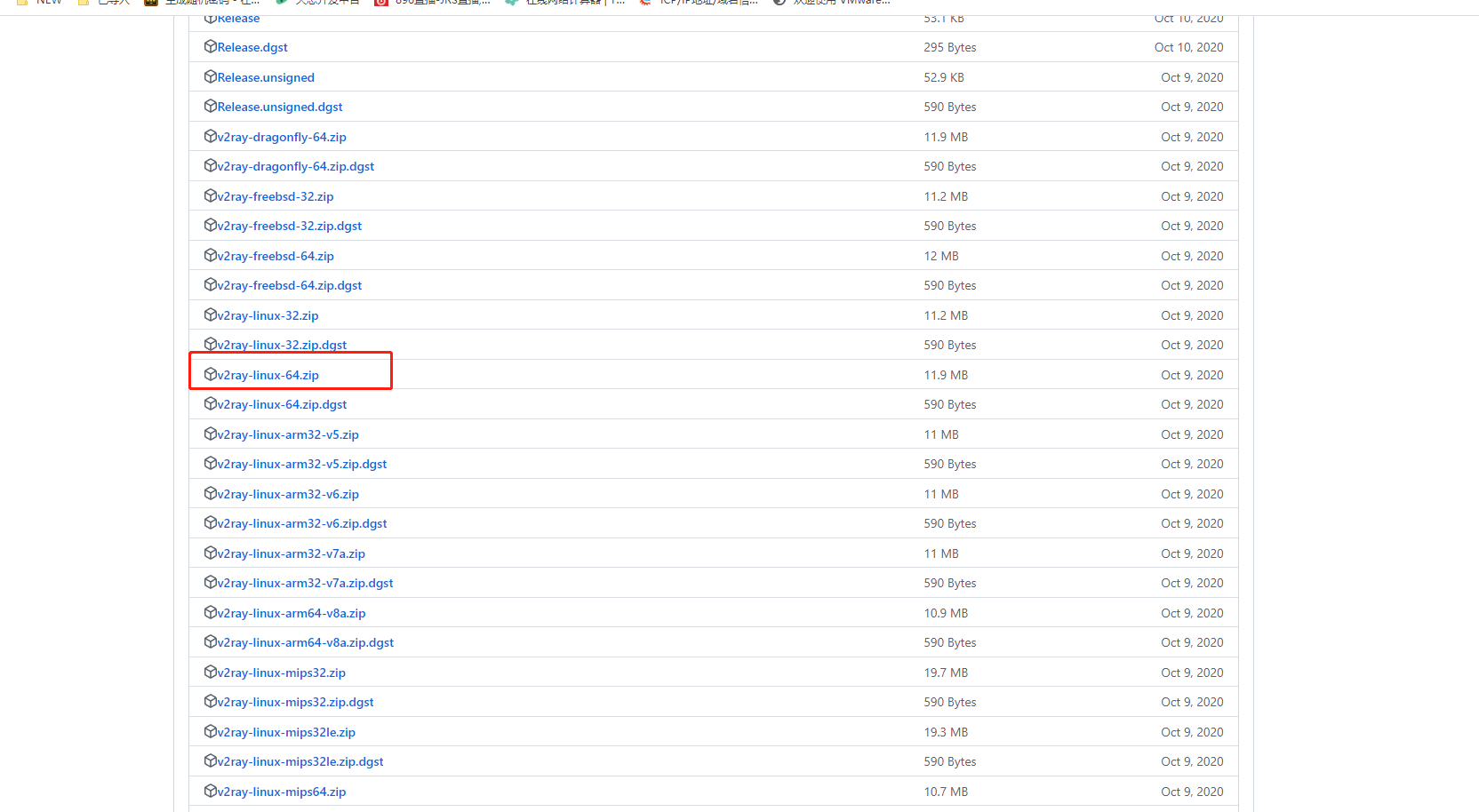Click the 12 MB size of v2ray-freebsd-64.zip
This screenshot has height=812, width=1479.
(941, 256)
